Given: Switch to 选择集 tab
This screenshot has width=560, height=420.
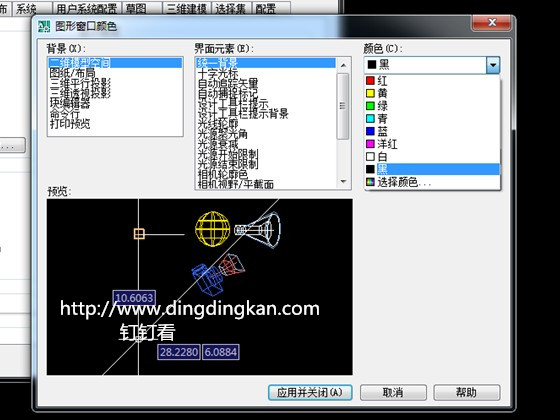Looking at the screenshot, I should (231, 9).
